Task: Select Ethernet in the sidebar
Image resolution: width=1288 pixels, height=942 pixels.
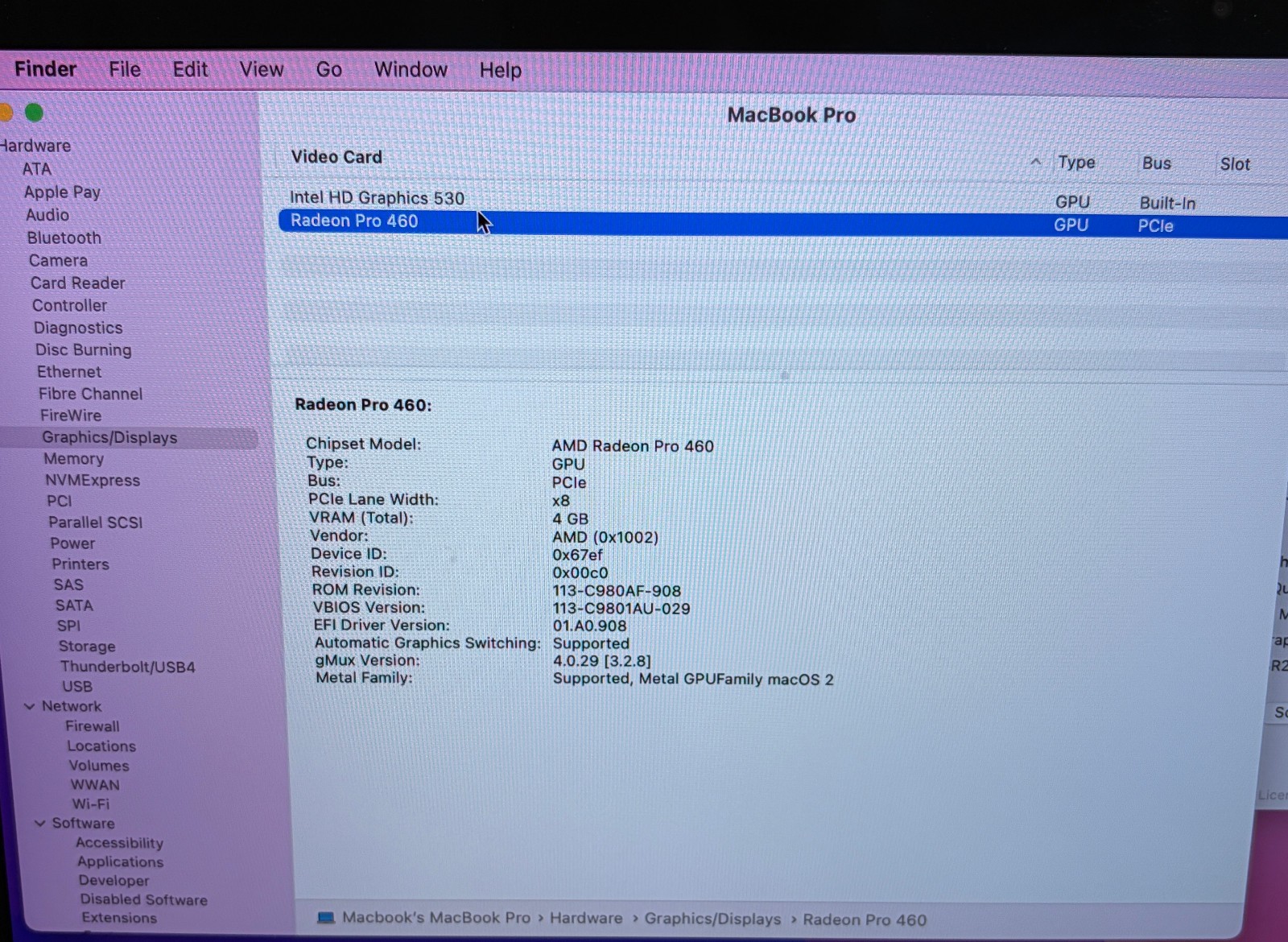Action: (x=69, y=372)
